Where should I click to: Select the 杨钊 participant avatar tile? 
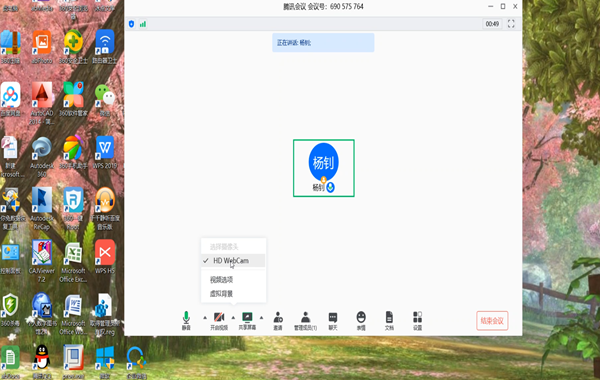324,168
